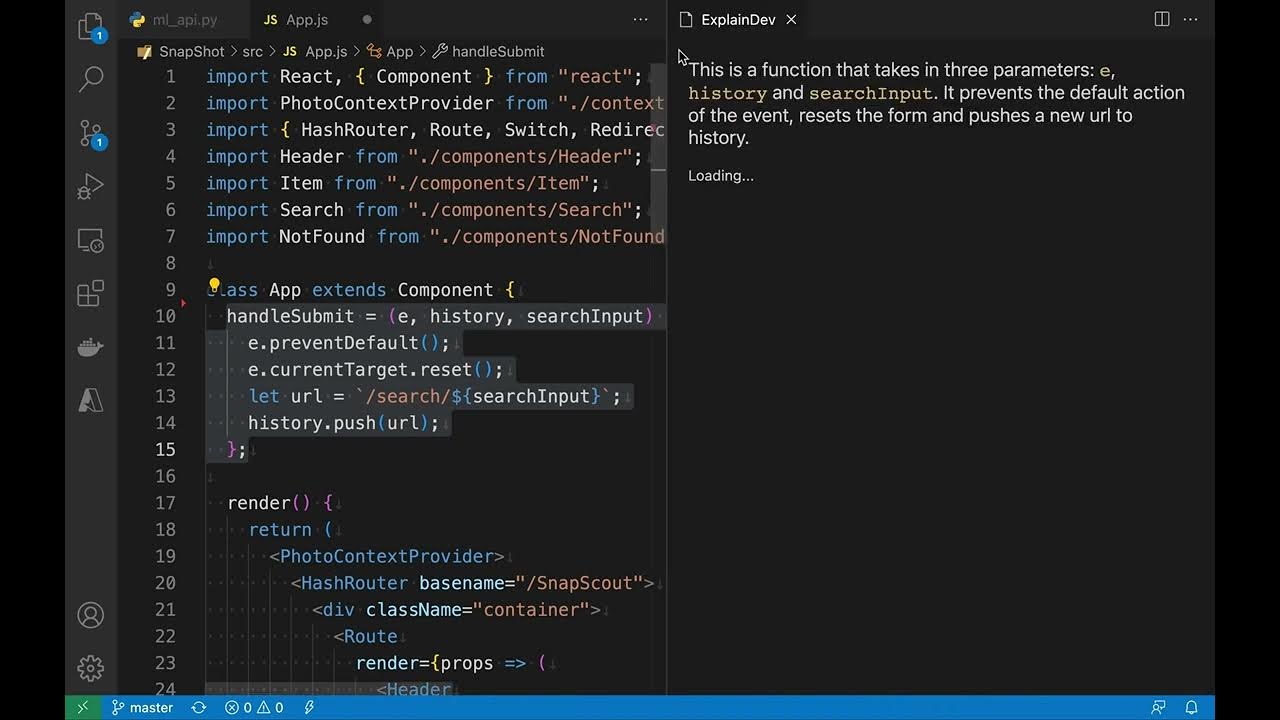
Task: Click on e.preventDefault() code line
Action: pyautogui.click(x=349, y=343)
